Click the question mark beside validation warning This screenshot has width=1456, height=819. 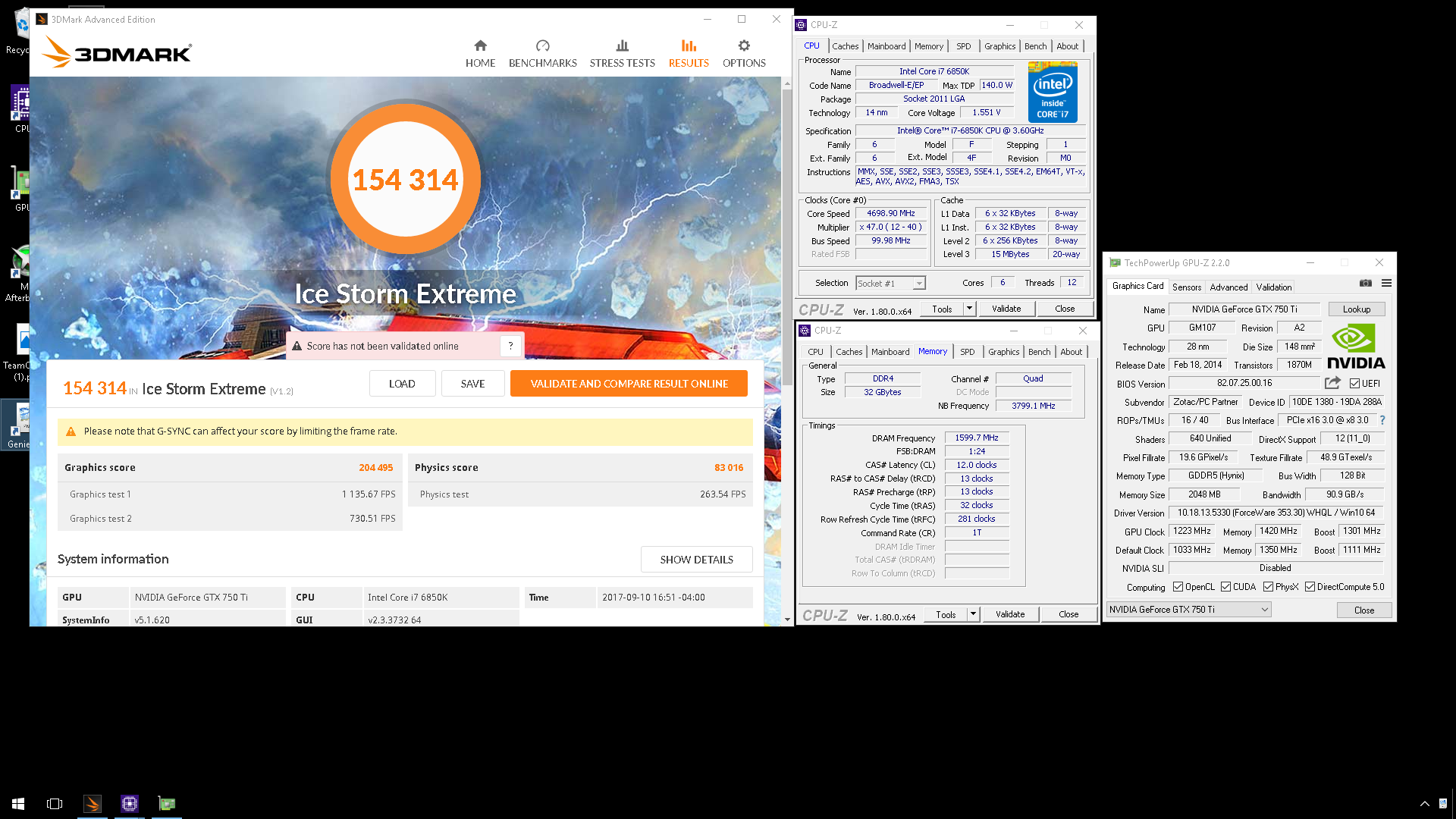point(511,346)
